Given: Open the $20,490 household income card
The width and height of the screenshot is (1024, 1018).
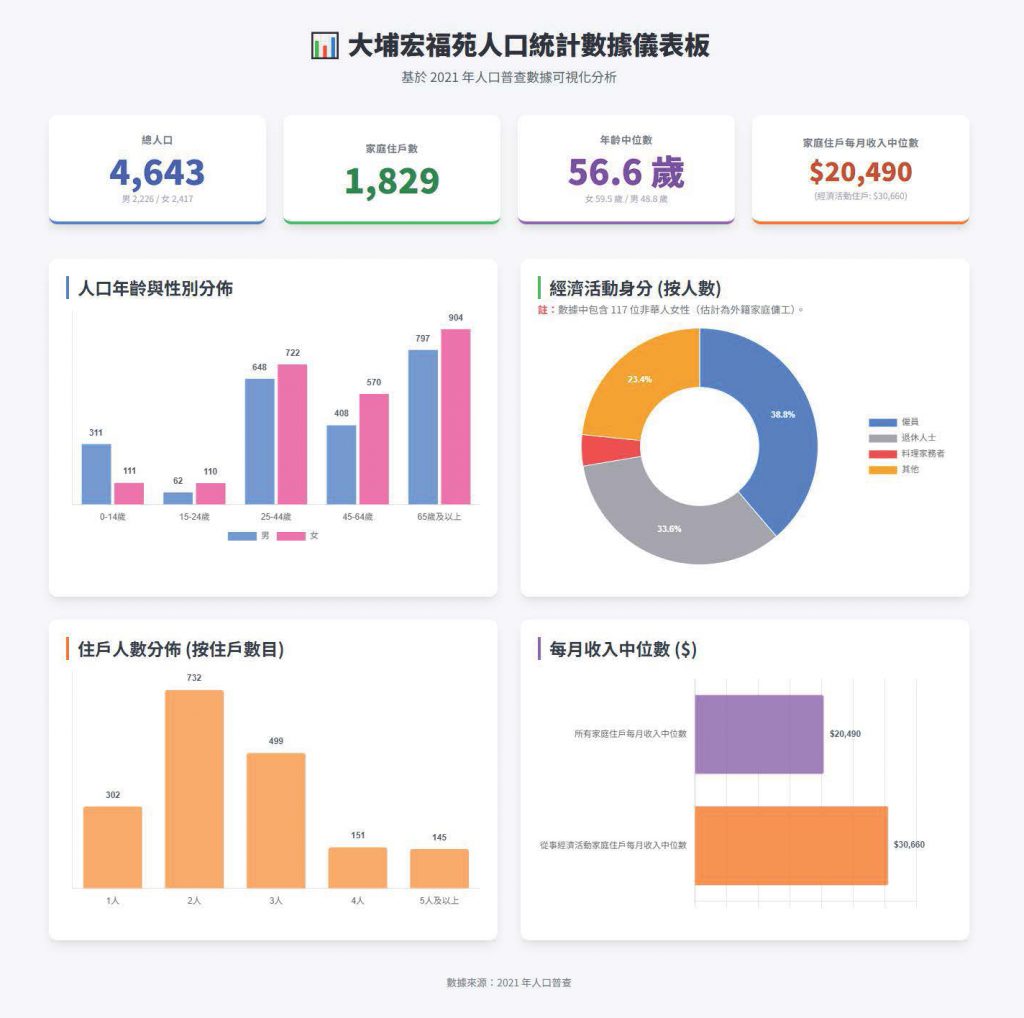Looking at the screenshot, I should pyautogui.click(x=862, y=168).
